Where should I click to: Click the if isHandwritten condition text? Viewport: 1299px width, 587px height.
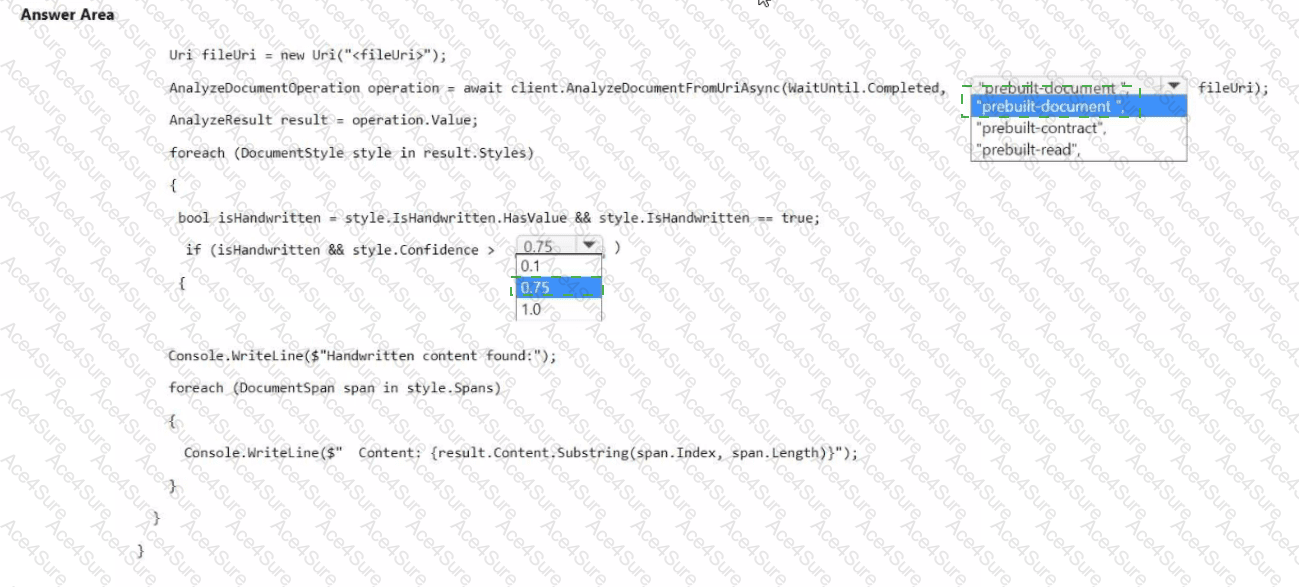(x=340, y=250)
